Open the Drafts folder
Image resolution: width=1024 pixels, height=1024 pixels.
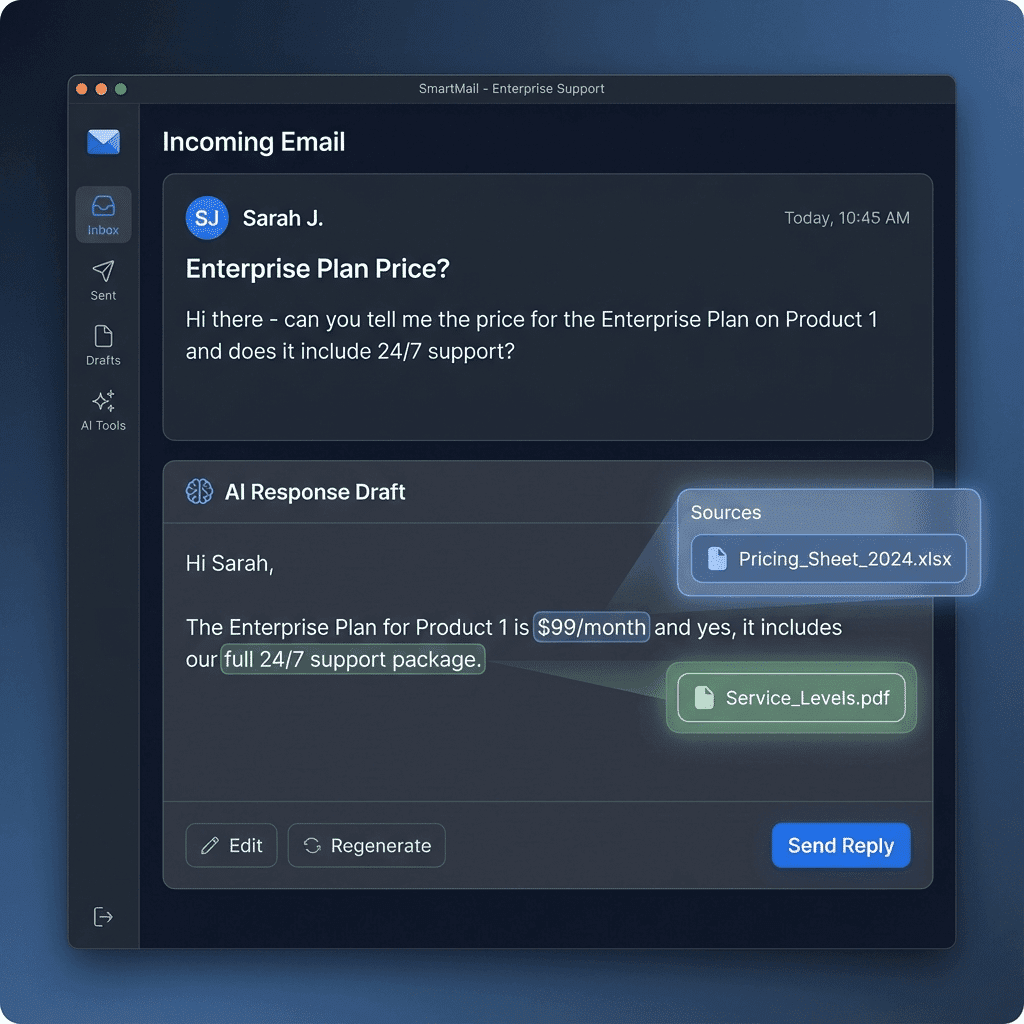pos(103,345)
